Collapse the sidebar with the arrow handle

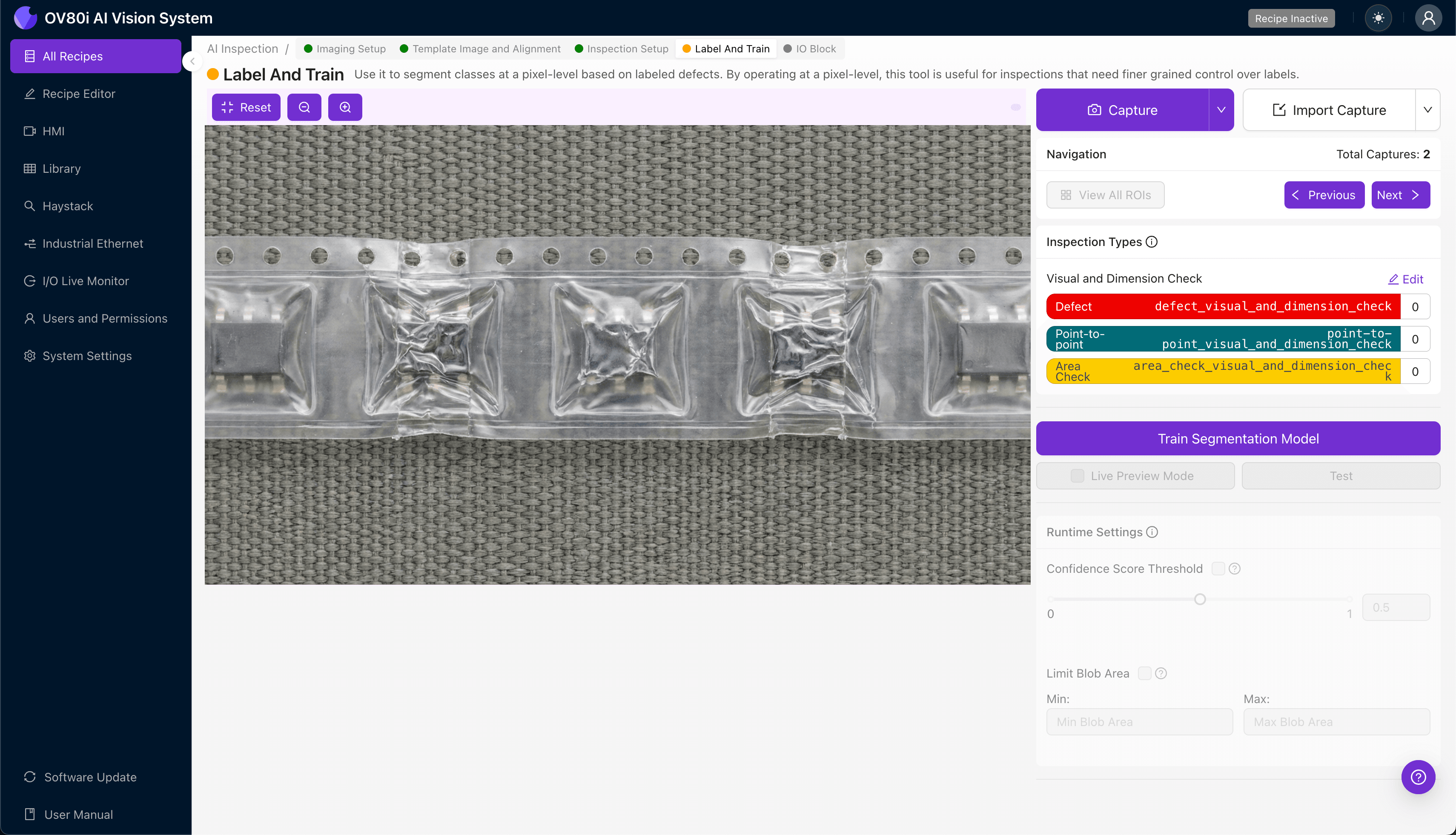tap(193, 61)
